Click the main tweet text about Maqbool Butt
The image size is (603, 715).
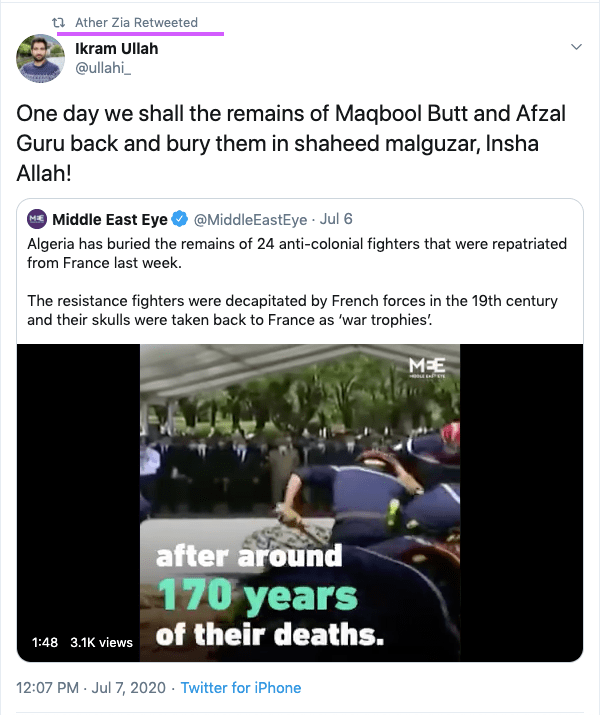click(x=291, y=143)
